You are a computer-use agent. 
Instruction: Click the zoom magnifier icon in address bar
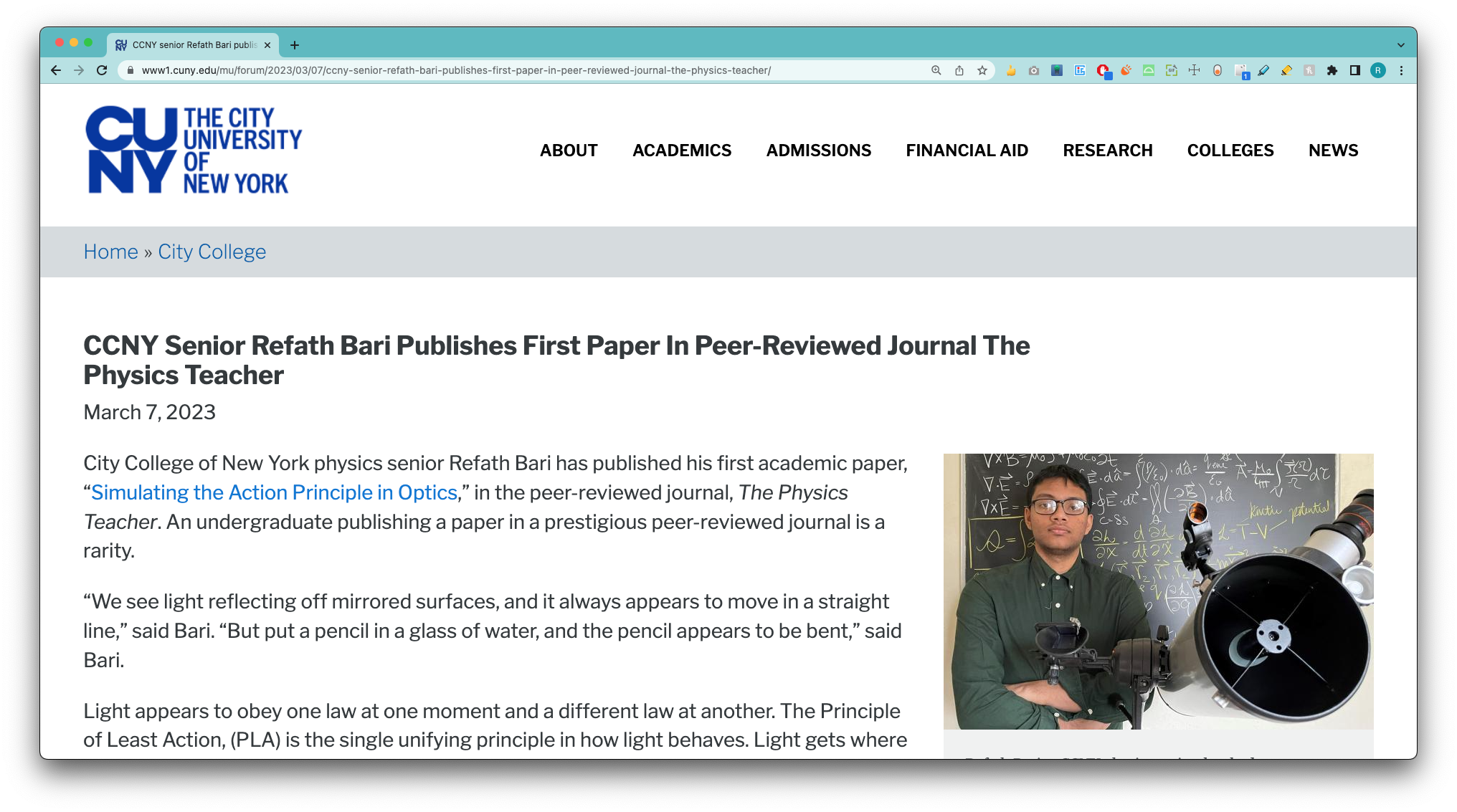(936, 70)
